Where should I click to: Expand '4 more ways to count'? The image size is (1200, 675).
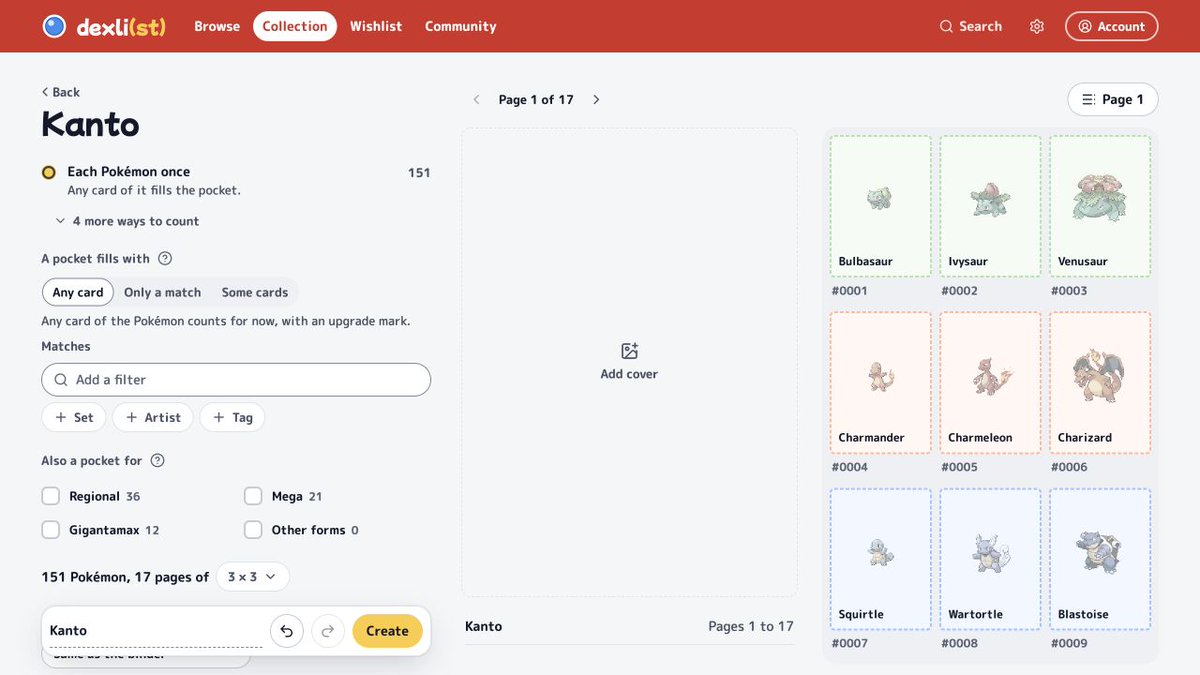[x=127, y=221]
